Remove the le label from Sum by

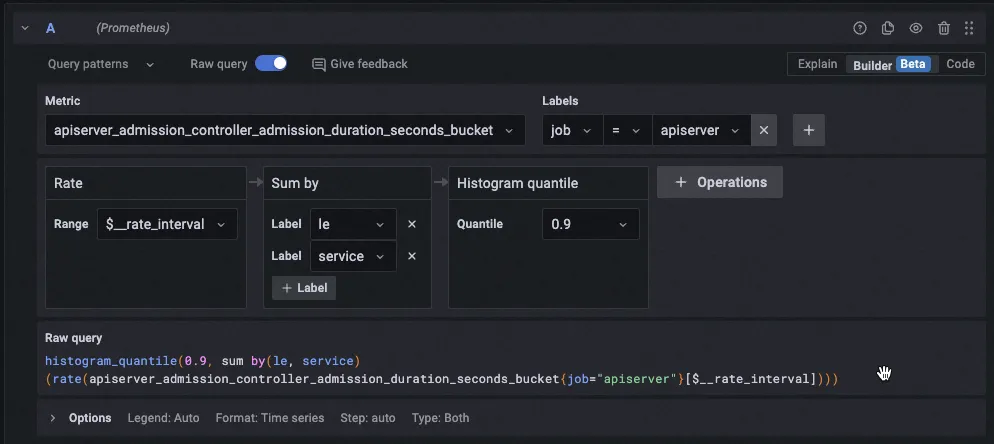tap(411, 225)
